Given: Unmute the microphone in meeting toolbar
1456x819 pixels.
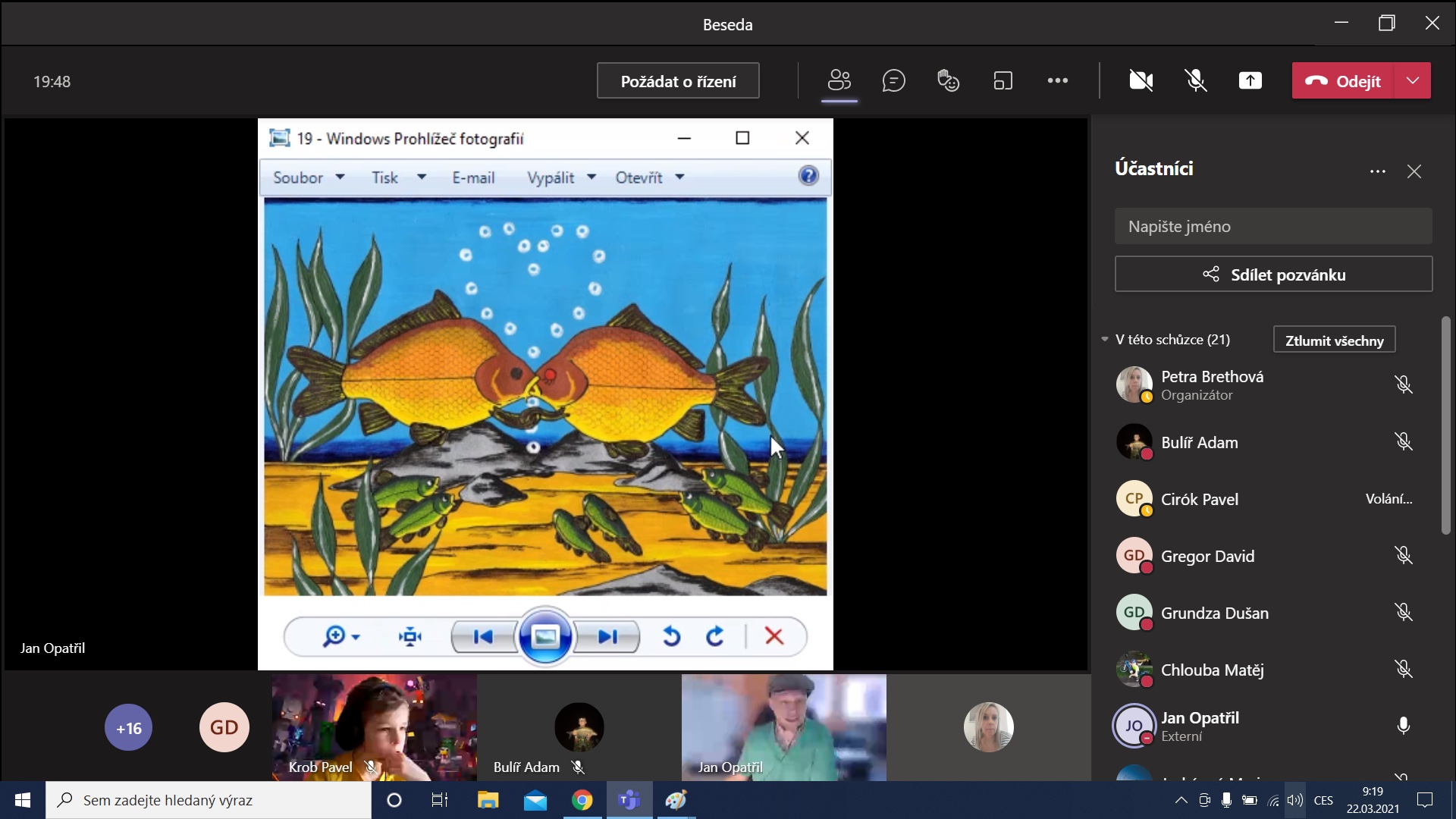Looking at the screenshot, I should (x=1196, y=80).
